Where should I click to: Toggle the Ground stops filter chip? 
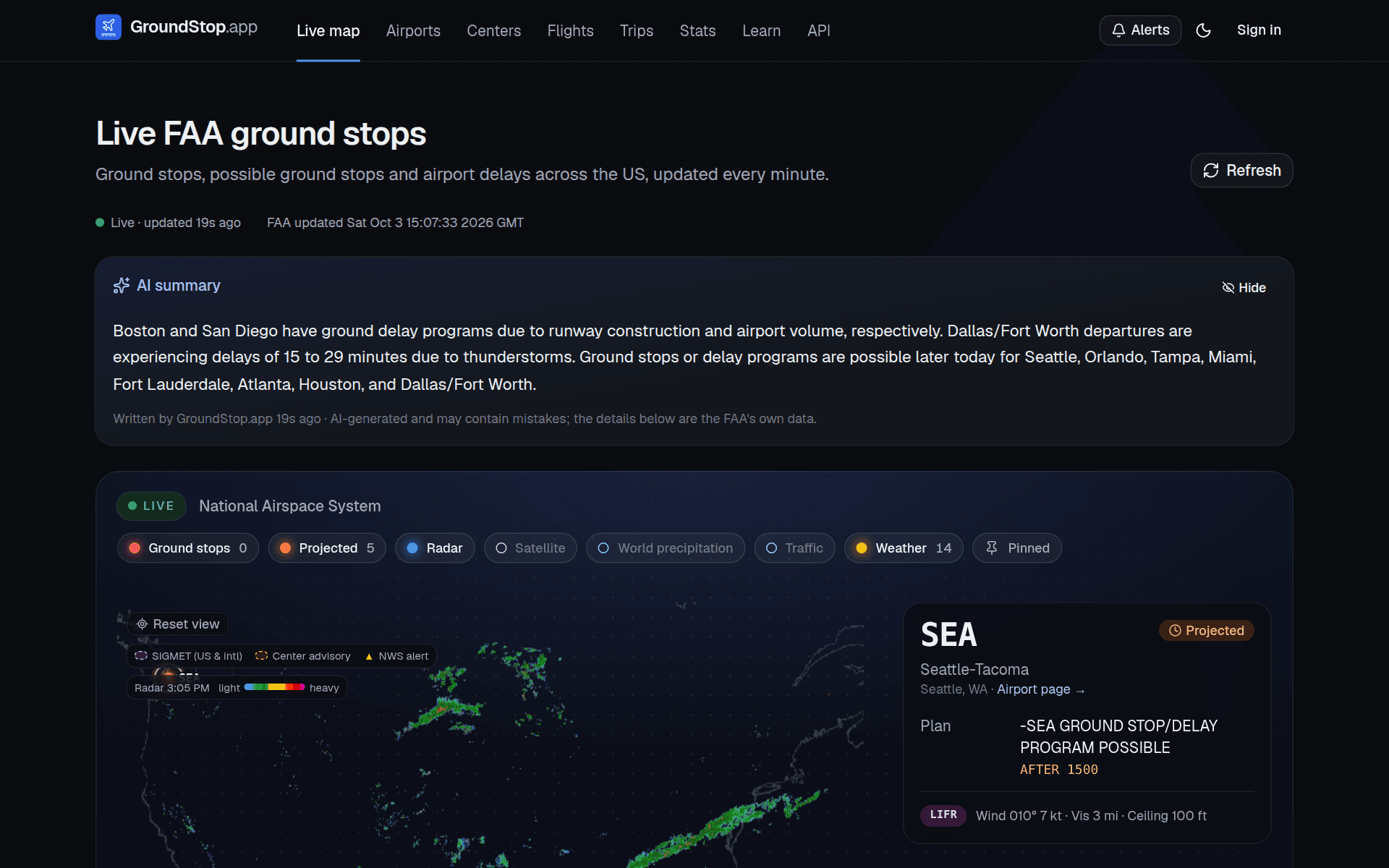pos(188,548)
